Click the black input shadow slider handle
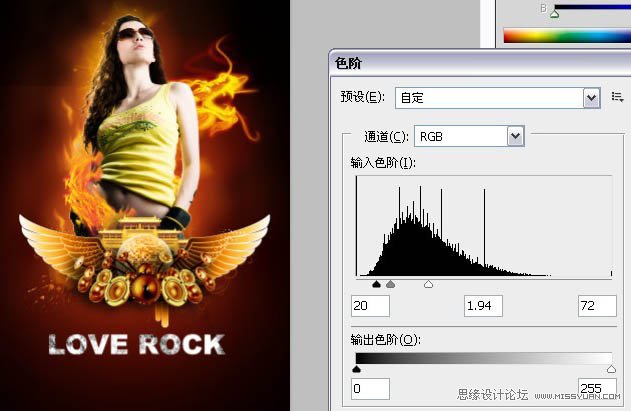Image resolution: width=631 pixels, height=411 pixels. 376,284
